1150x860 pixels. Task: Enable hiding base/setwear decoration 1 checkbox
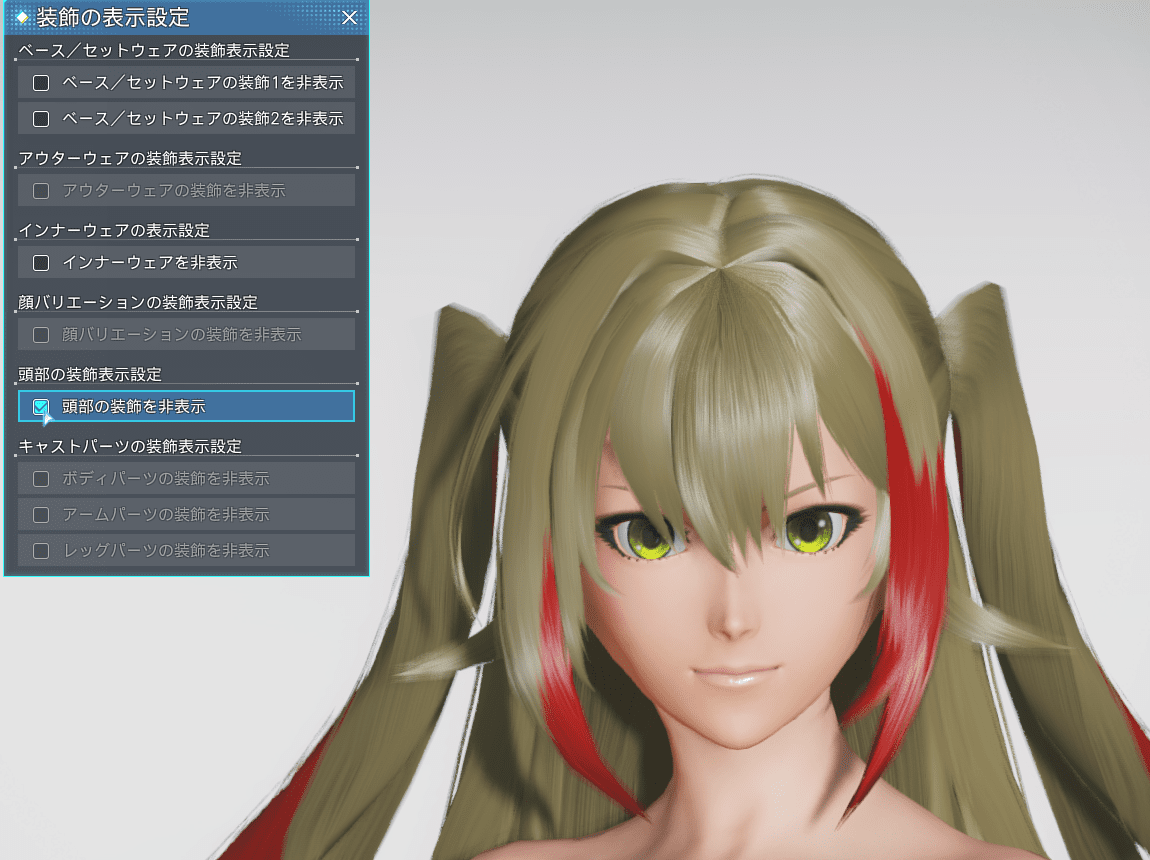[x=41, y=83]
